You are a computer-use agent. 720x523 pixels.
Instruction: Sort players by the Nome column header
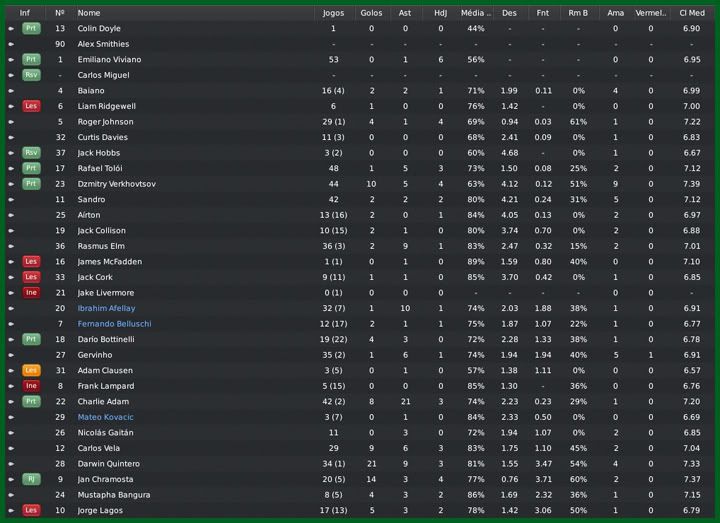(89, 13)
